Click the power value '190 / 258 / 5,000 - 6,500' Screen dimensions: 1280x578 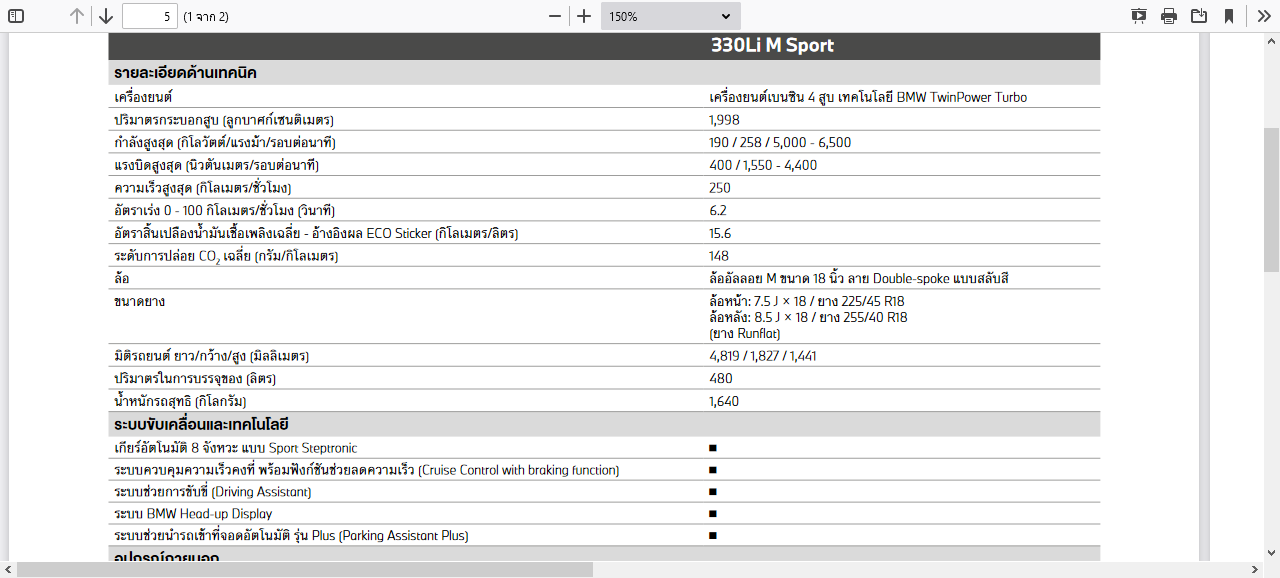(780, 142)
